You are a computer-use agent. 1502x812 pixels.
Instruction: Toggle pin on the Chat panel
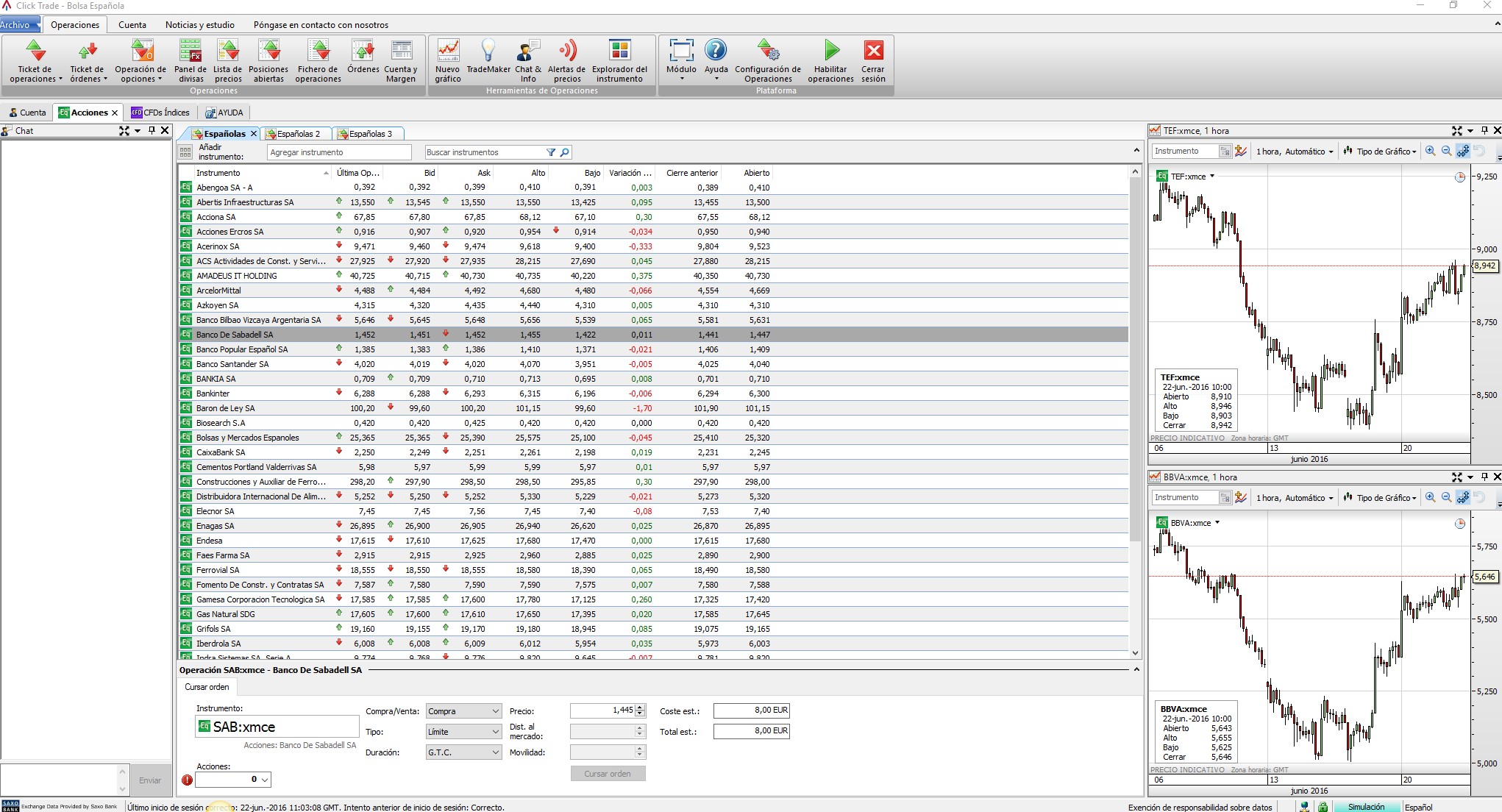[152, 130]
